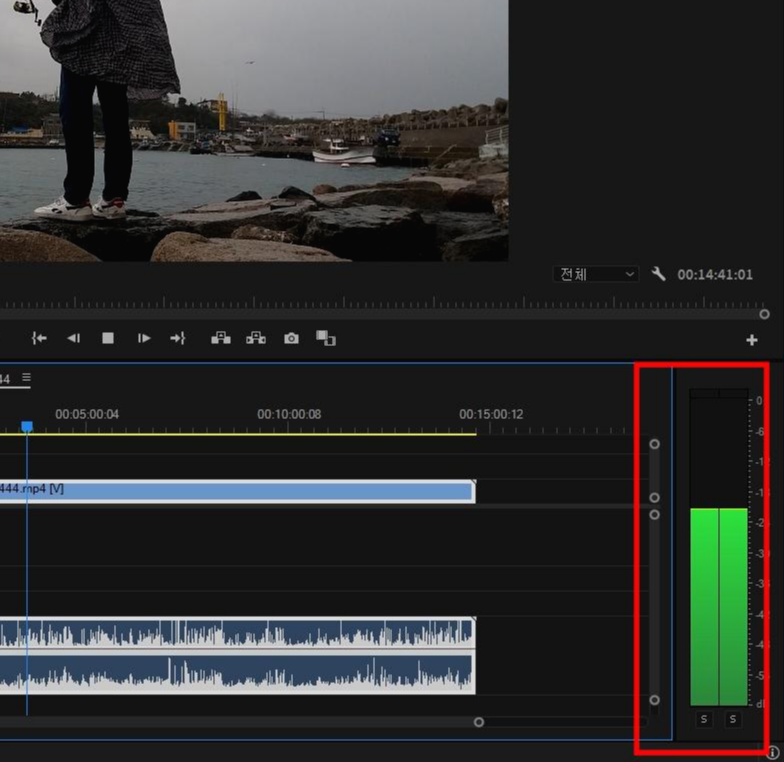Open the sequence tab panel menu
Screen dimensions: 784x762
[x=26, y=377]
